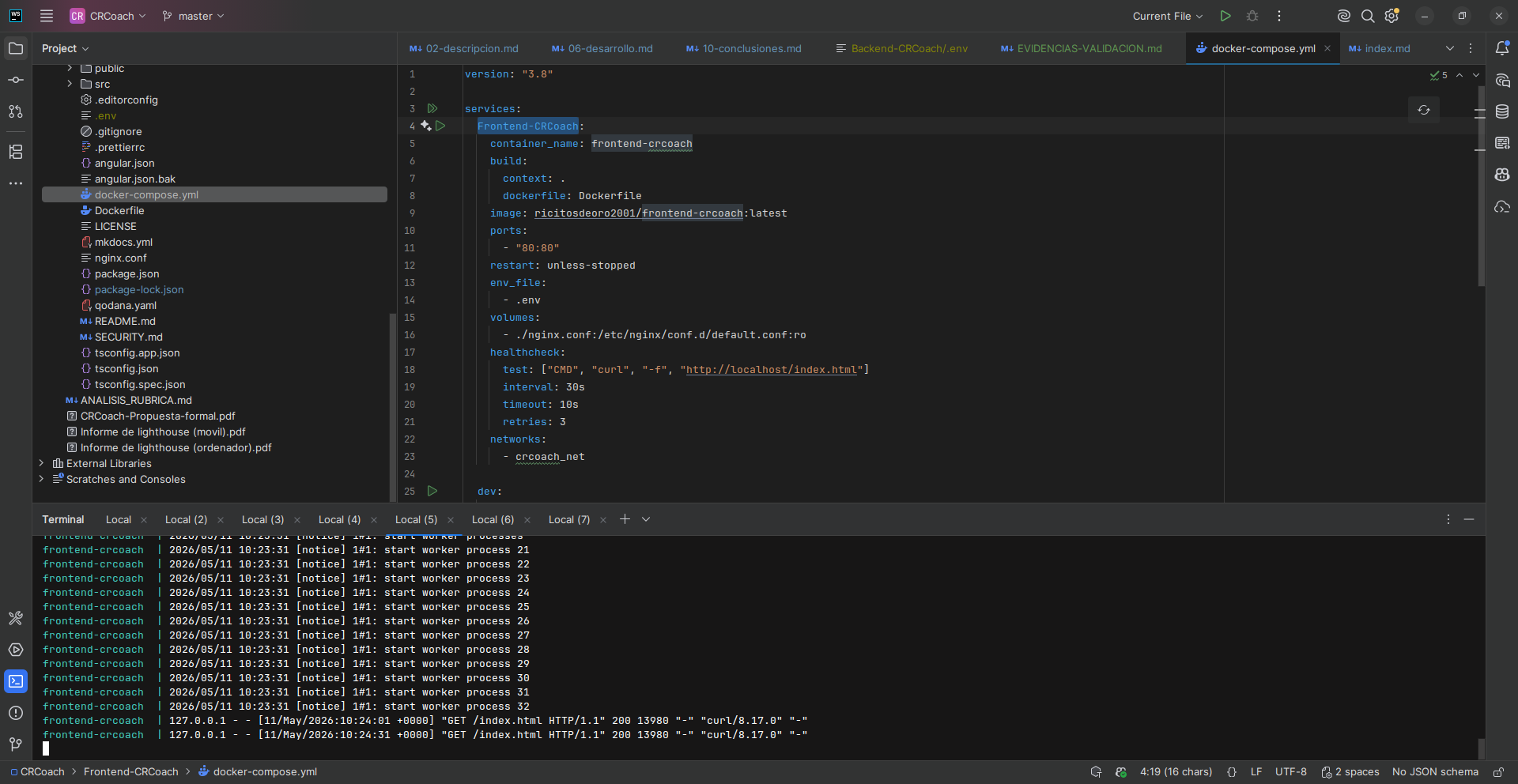
Task: Open the Structure tool window
Action: pyautogui.click(x=16, y=152)
